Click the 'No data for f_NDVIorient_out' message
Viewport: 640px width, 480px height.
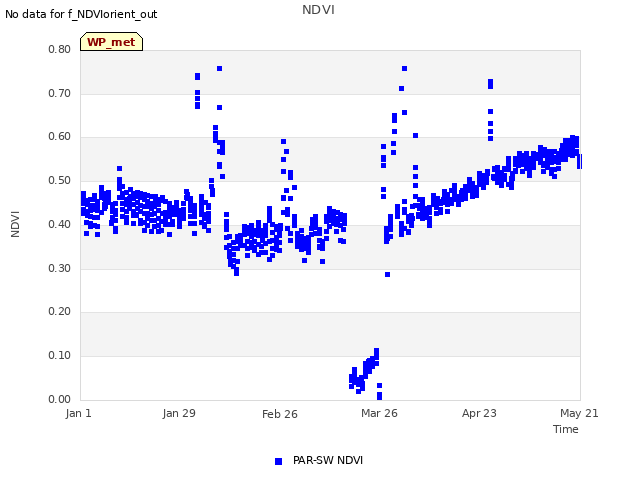pos(81,14)
